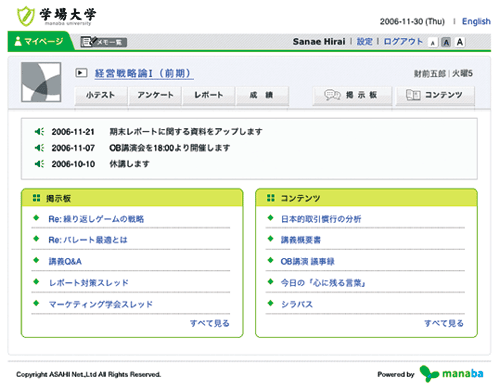Click the 掲示板 panel header
The height and width of the screenshot is (390, 500).
pos(132,198)
